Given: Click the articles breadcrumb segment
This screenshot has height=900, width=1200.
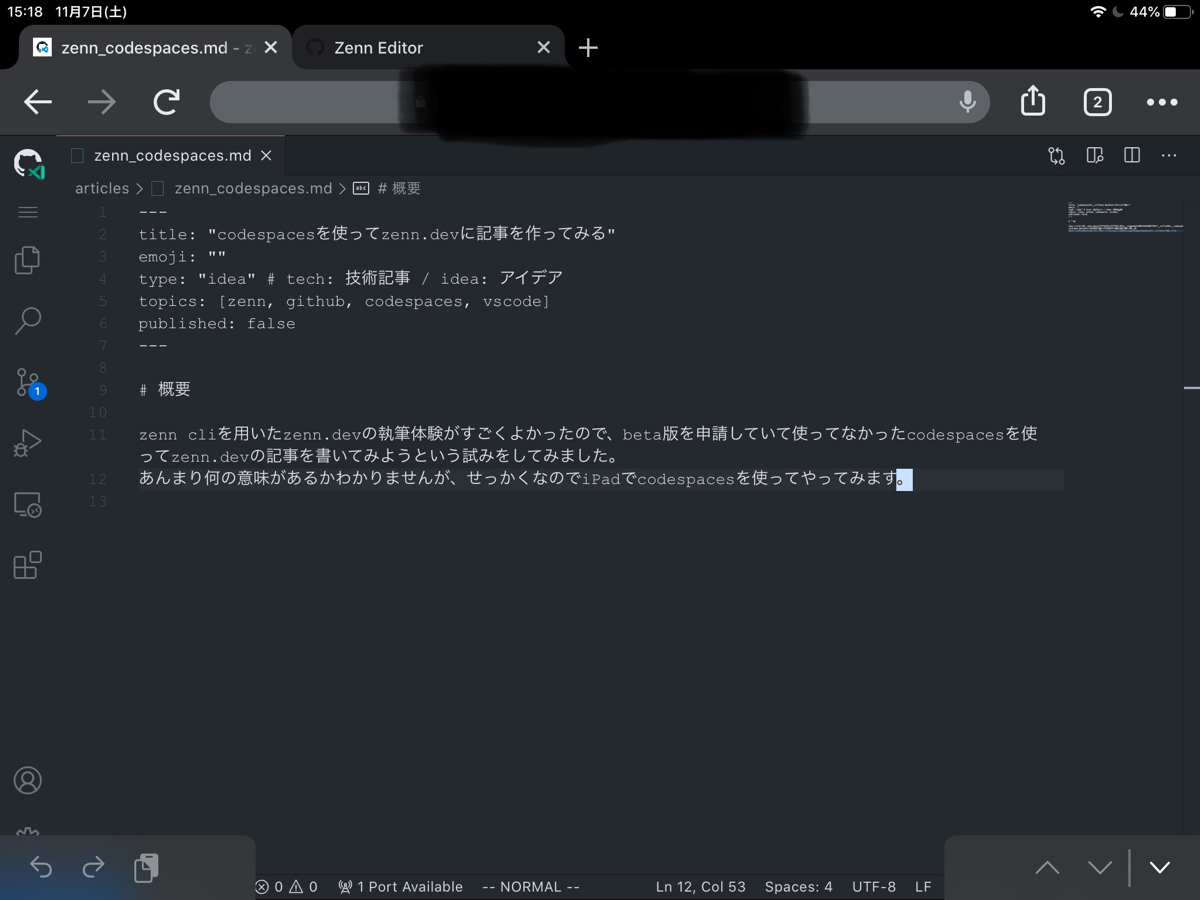Looking at the screenshot, I should [102, 188].
